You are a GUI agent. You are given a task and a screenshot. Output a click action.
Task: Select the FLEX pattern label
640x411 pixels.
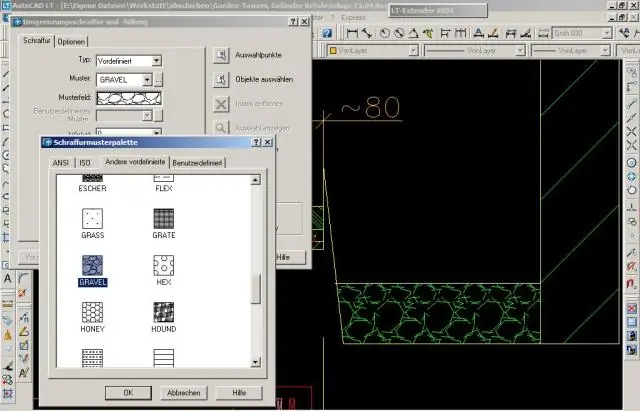pyautogui.click(x=164, y=188)
